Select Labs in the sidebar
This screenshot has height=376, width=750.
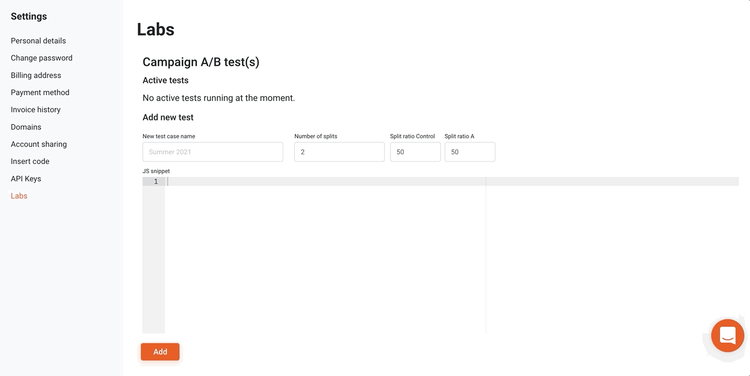tap(19, 196)
